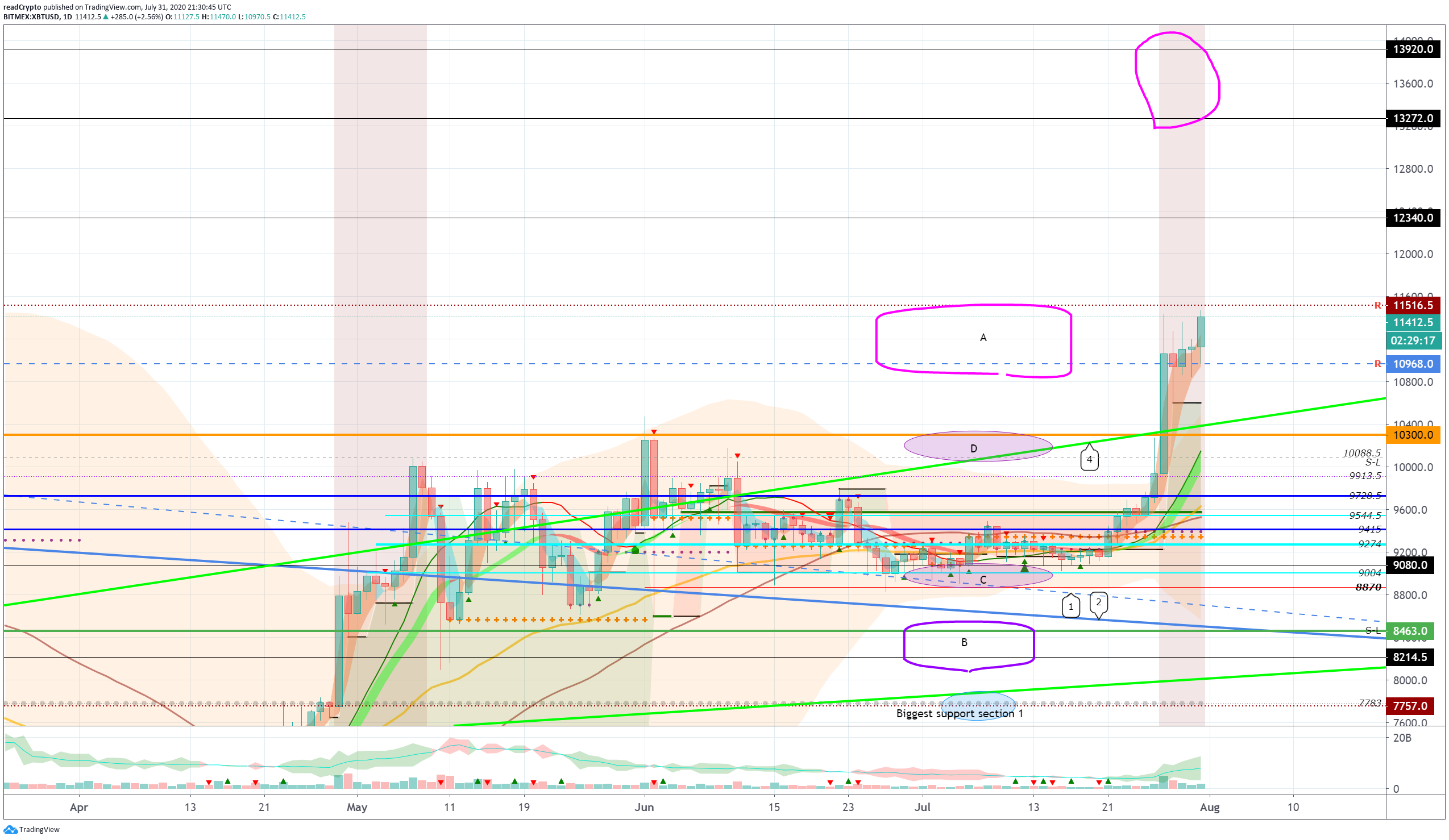This screenshot has width=1449, height=840.
Task: Click the May label on time axis
Action: pos(357,807)
